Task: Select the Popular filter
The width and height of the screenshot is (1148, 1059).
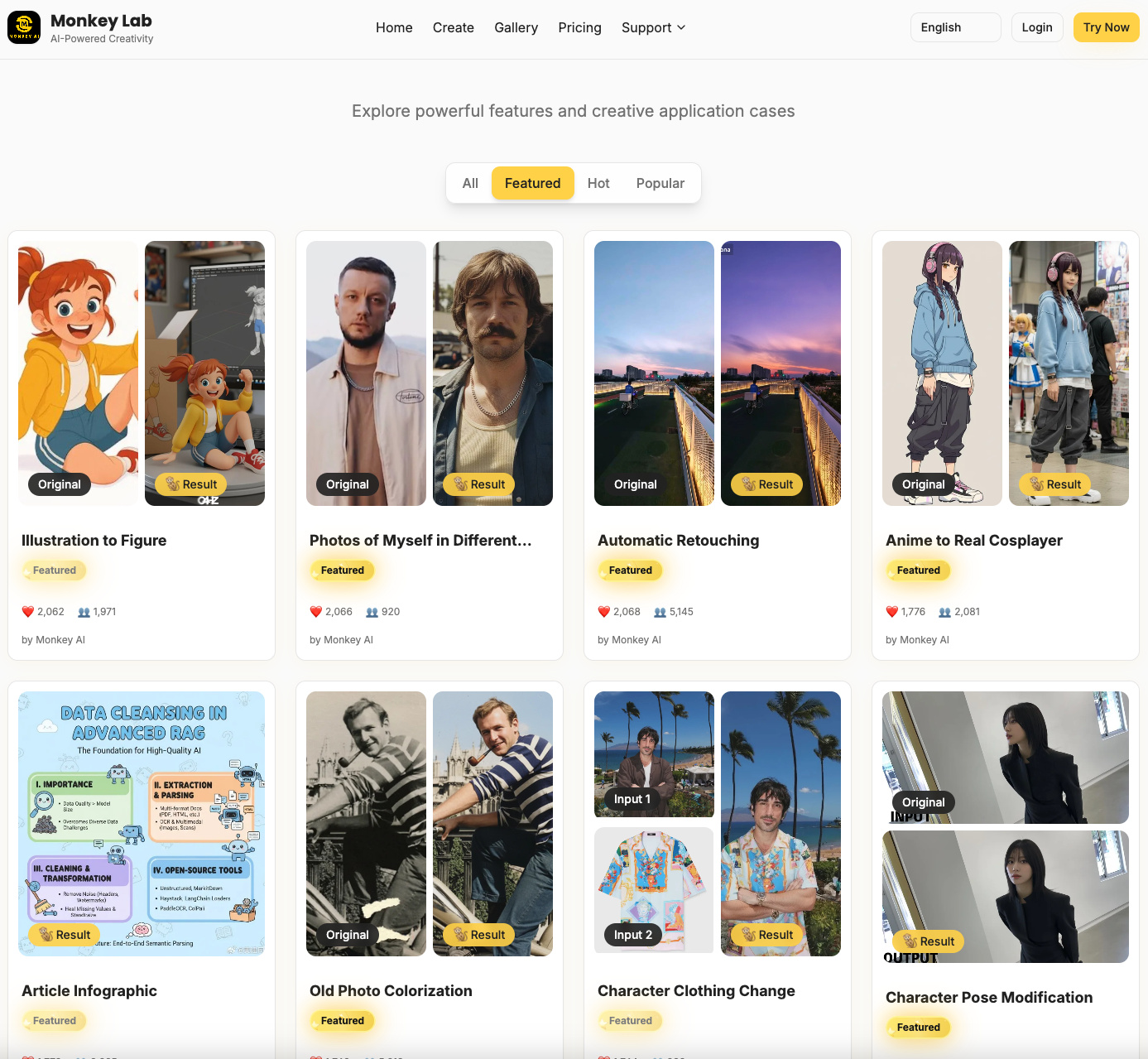Action: 660,183
